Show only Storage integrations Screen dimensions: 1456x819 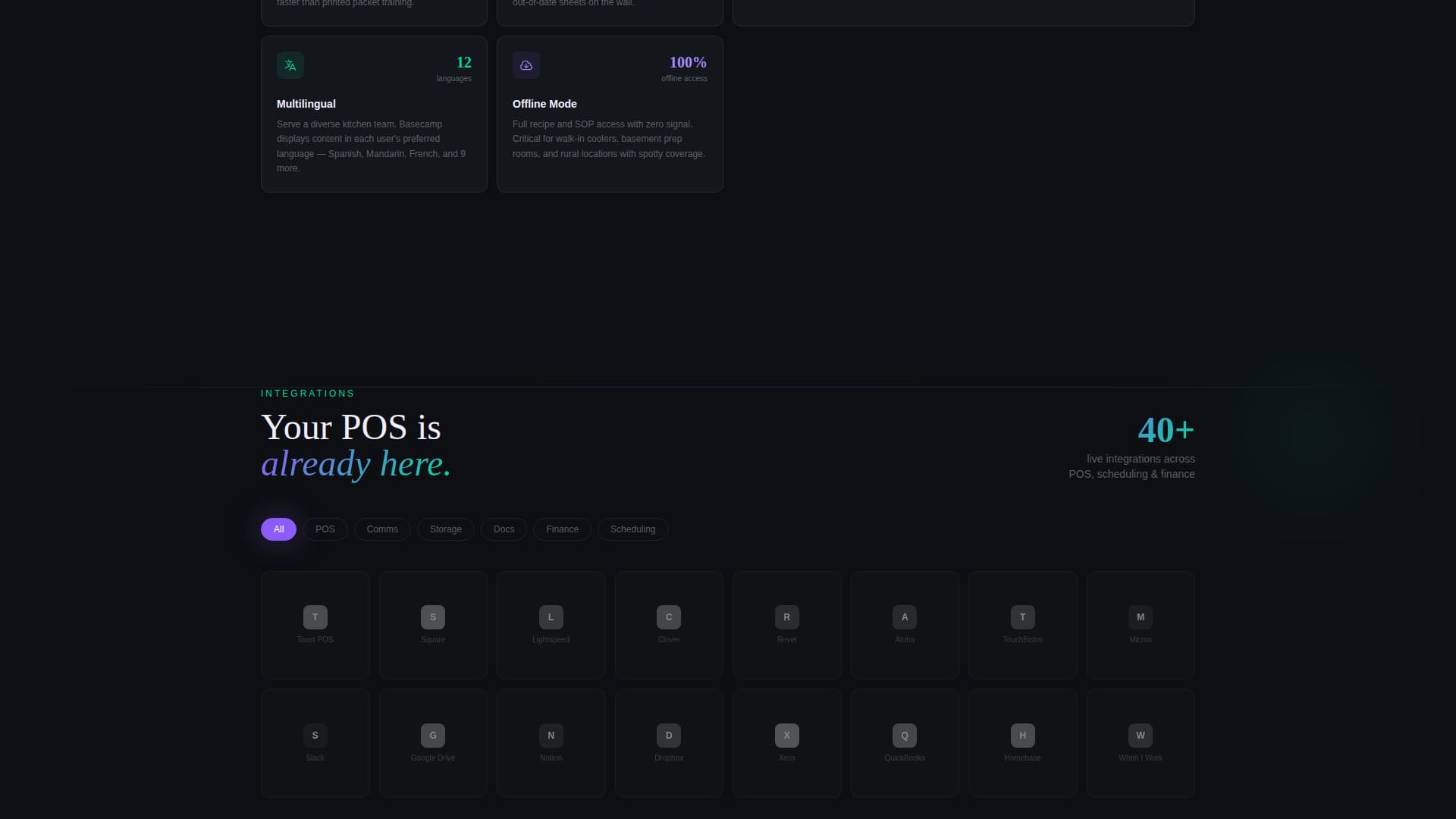446,529
